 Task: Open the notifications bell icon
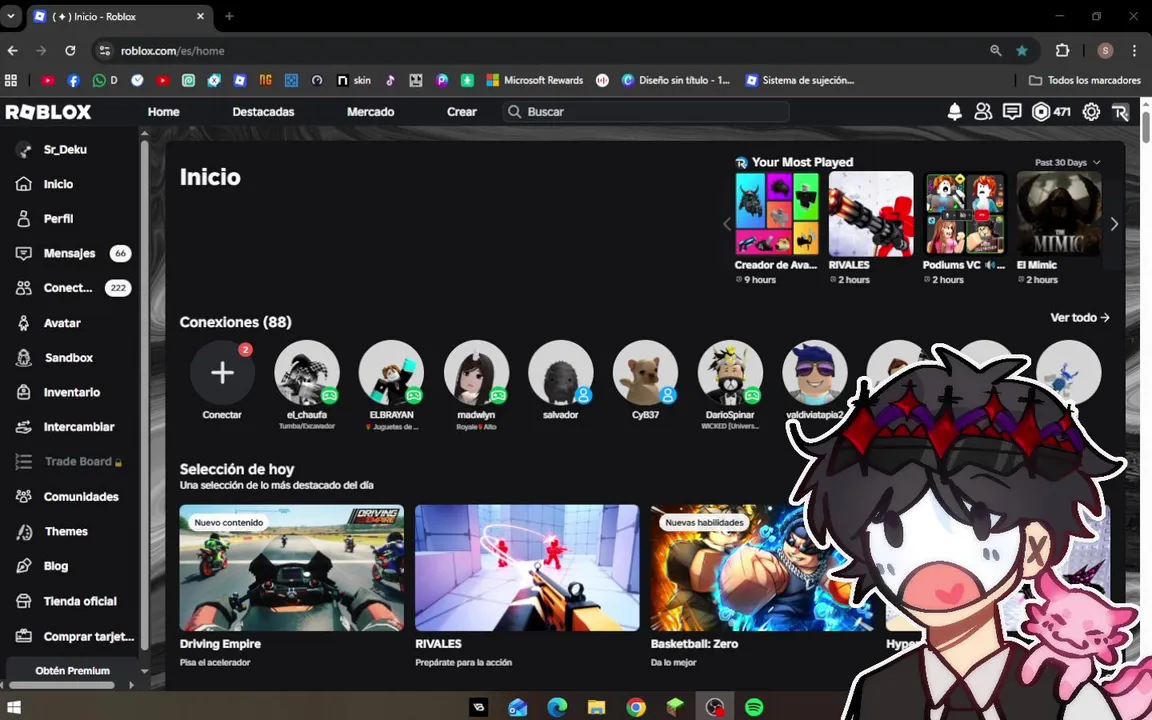pyautogui.click(x=954, y=112)
